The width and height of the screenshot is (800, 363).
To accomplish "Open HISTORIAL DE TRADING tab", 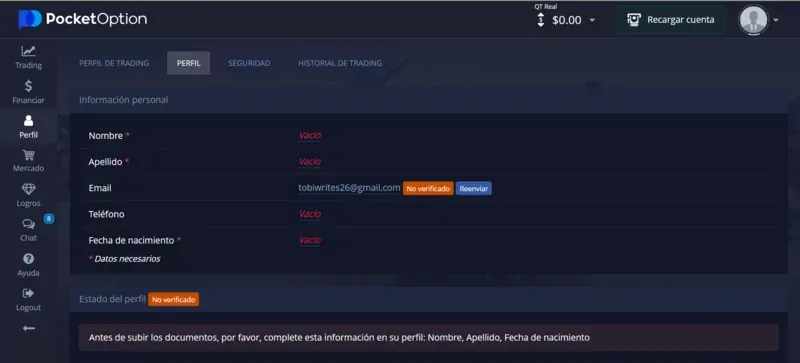I will pyautogui.click(x=340, y=63).
